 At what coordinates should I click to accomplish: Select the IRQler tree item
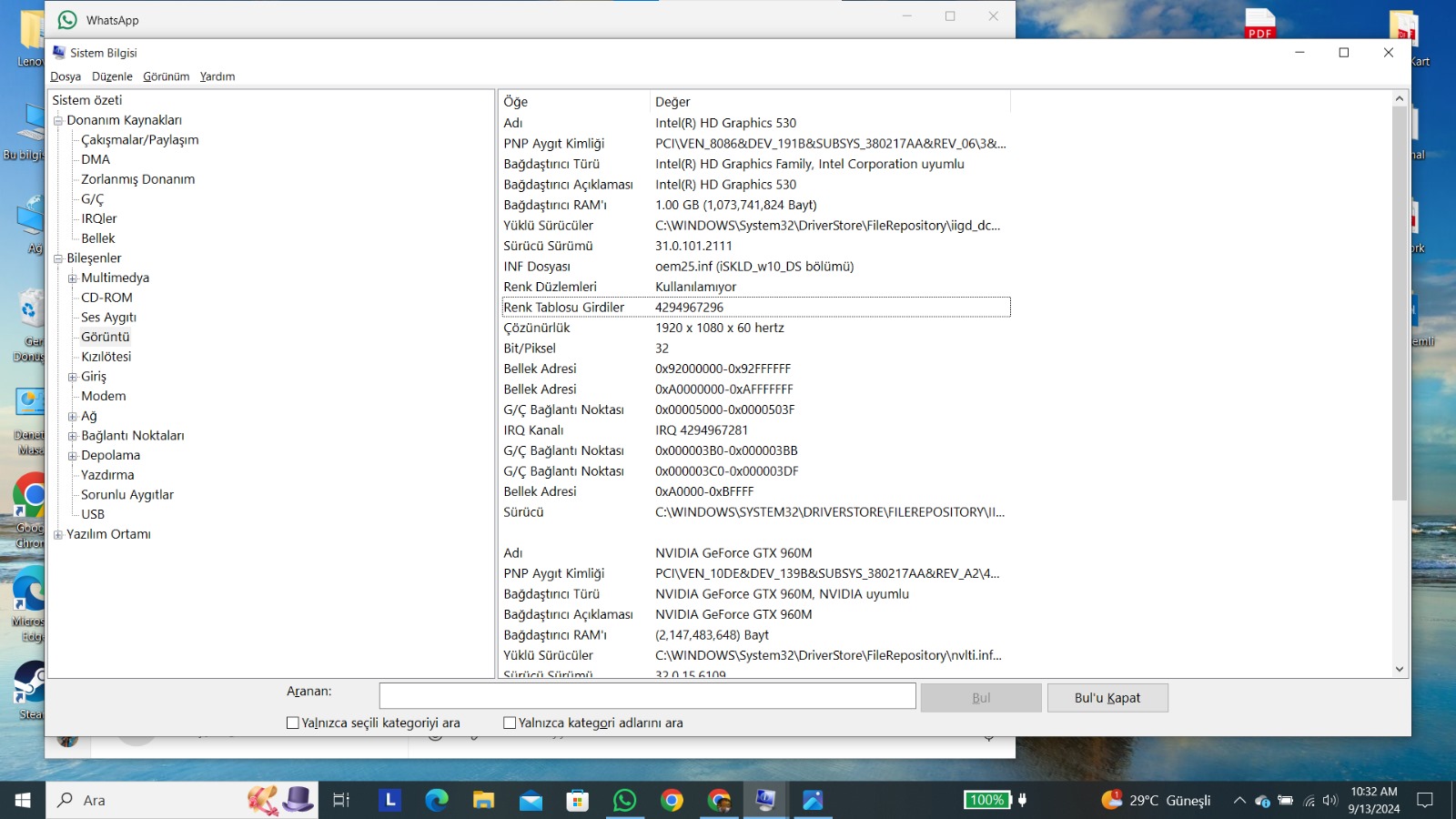click(x=99, y=218)
